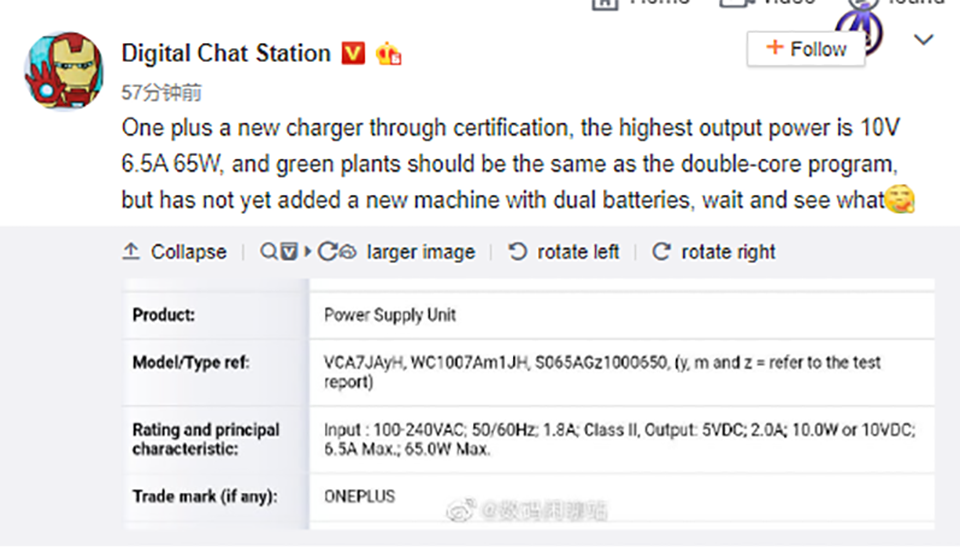Screen dimensions: 960x557
Task: Collapse the expanded image view
Action: pyautogui.click(x=189, y=252)
